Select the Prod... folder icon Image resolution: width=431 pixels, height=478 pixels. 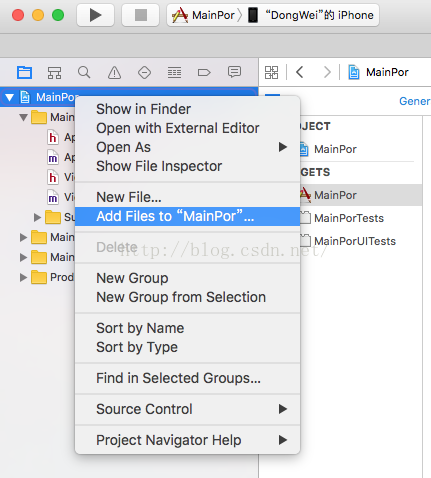point(39,277)
